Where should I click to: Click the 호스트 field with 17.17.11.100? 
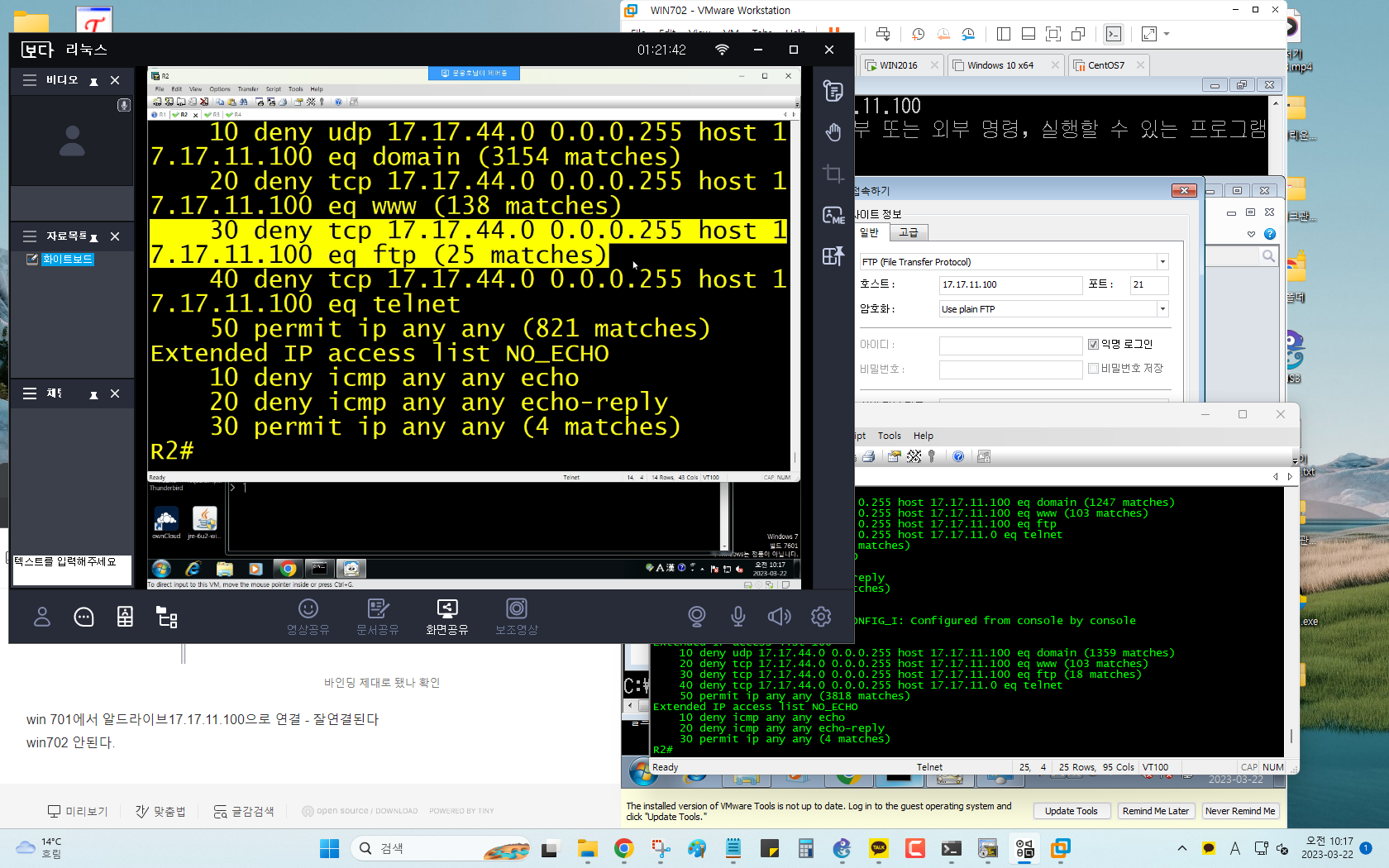click(x=1010, y=284)
